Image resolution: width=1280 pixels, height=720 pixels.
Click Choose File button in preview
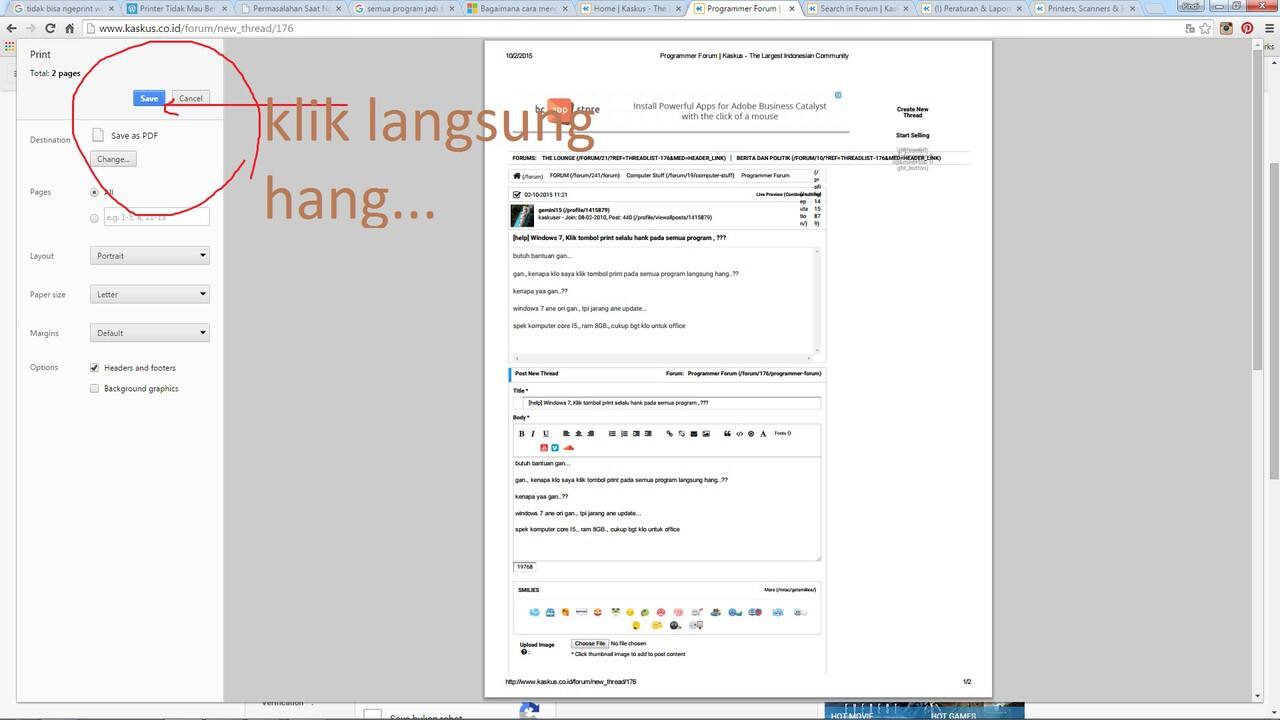[589, 644]
